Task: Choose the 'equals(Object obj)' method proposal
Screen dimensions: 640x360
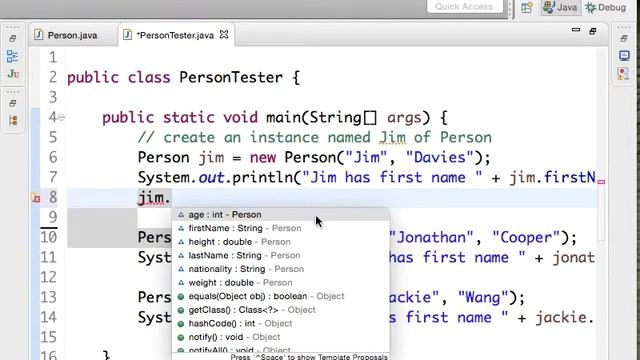Action: (281, 296)
